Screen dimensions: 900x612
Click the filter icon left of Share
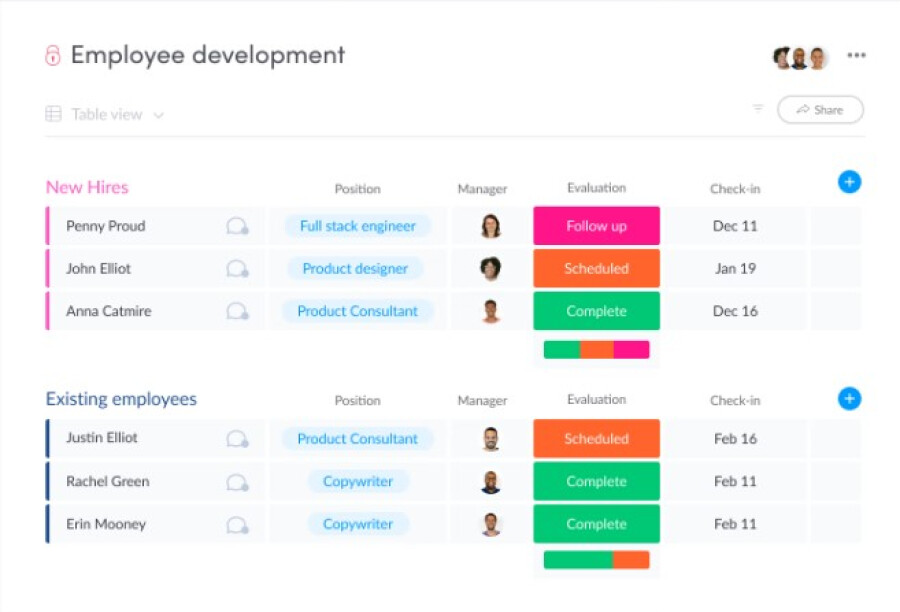[758, 108]
